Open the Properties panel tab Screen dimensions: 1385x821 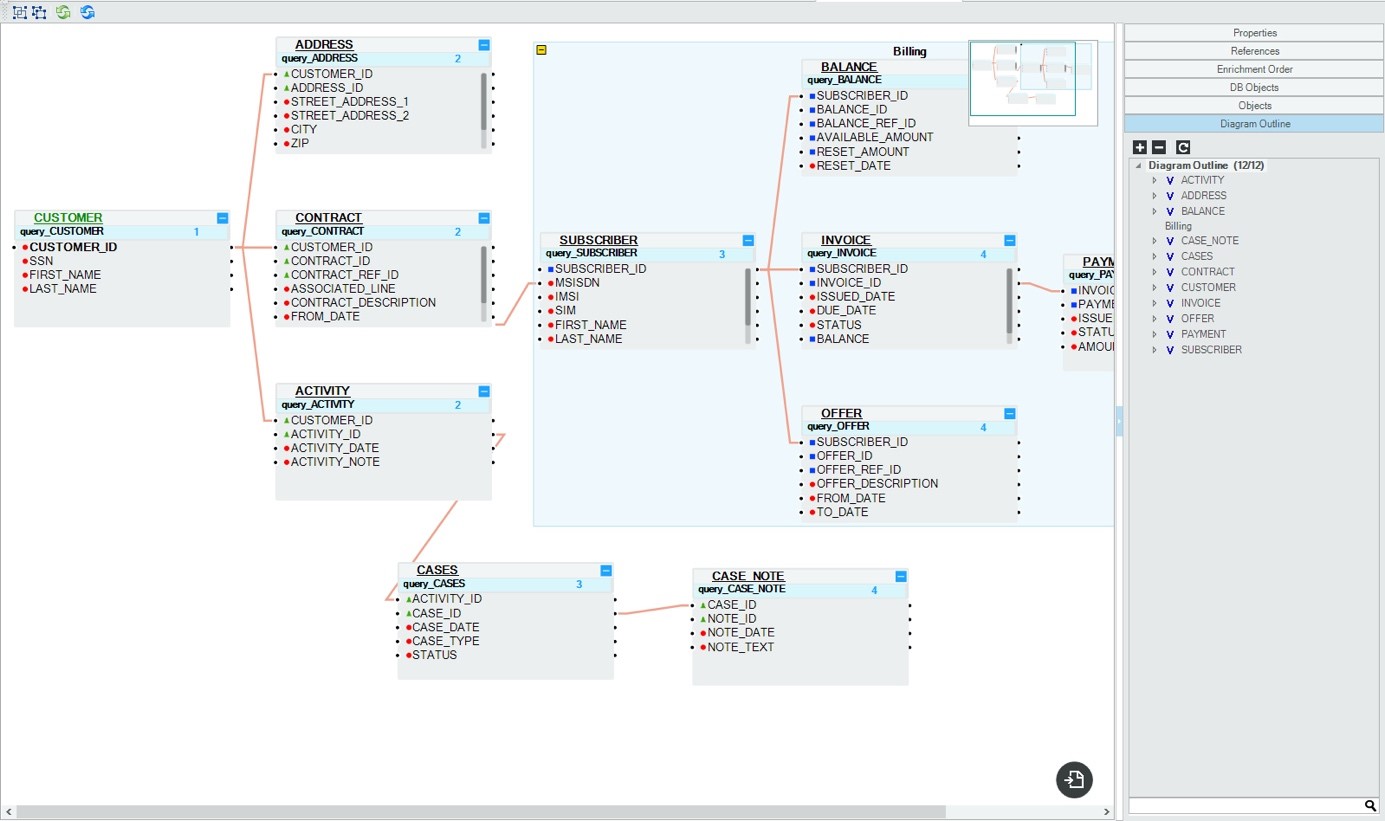click(1254, 33)
